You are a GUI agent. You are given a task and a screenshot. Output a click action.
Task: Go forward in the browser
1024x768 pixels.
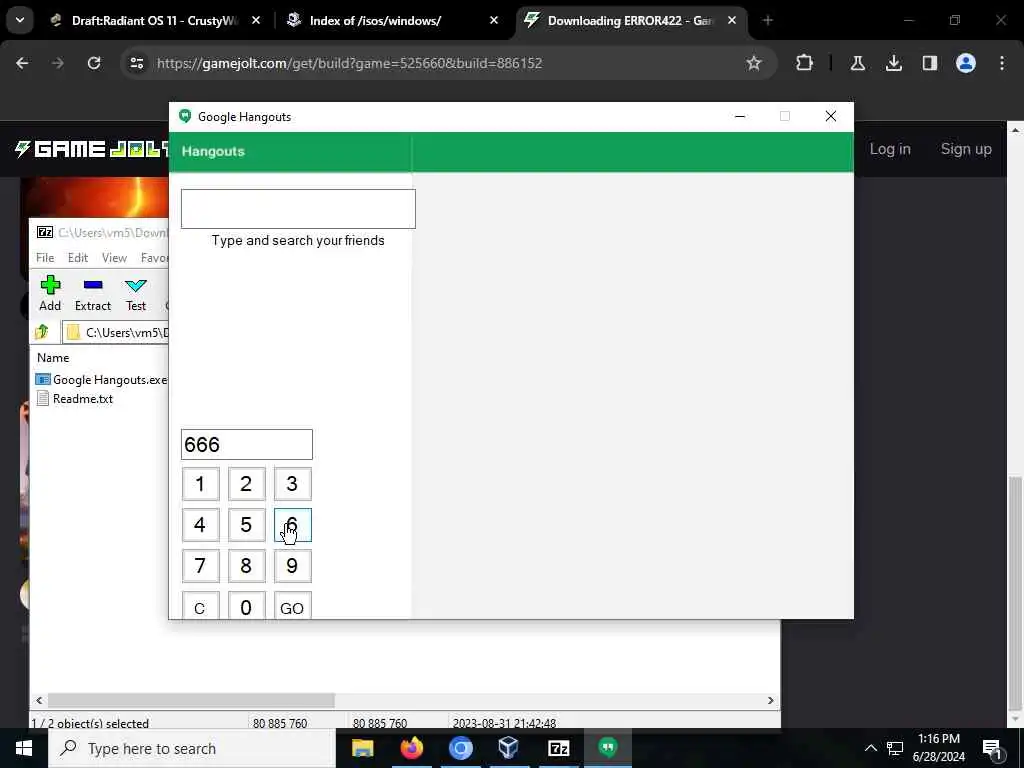58,63
